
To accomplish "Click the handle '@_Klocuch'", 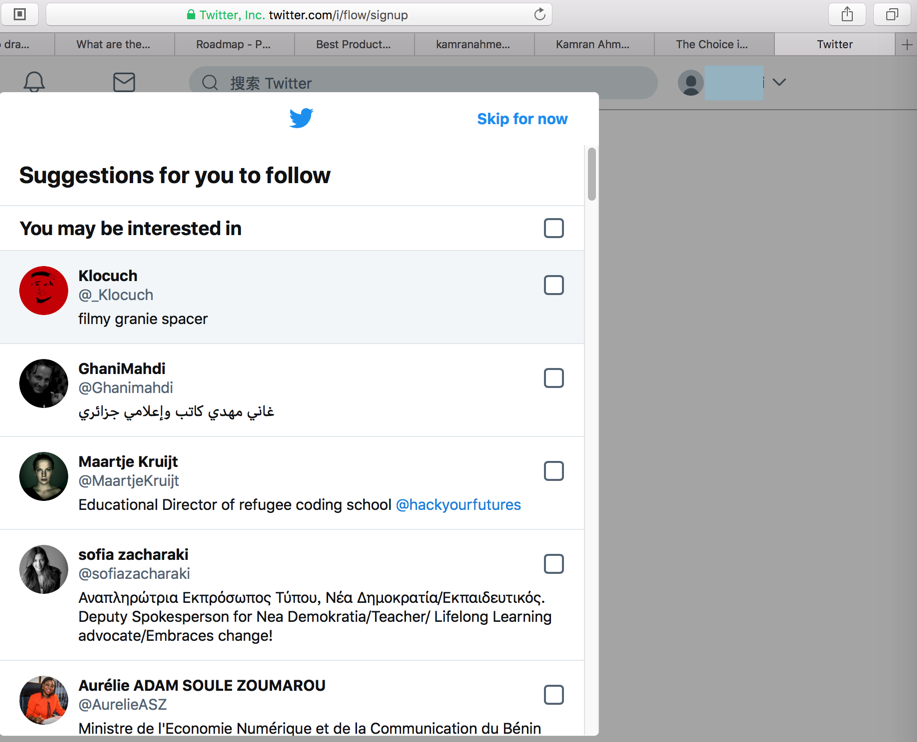I will [x=116, y=295].
